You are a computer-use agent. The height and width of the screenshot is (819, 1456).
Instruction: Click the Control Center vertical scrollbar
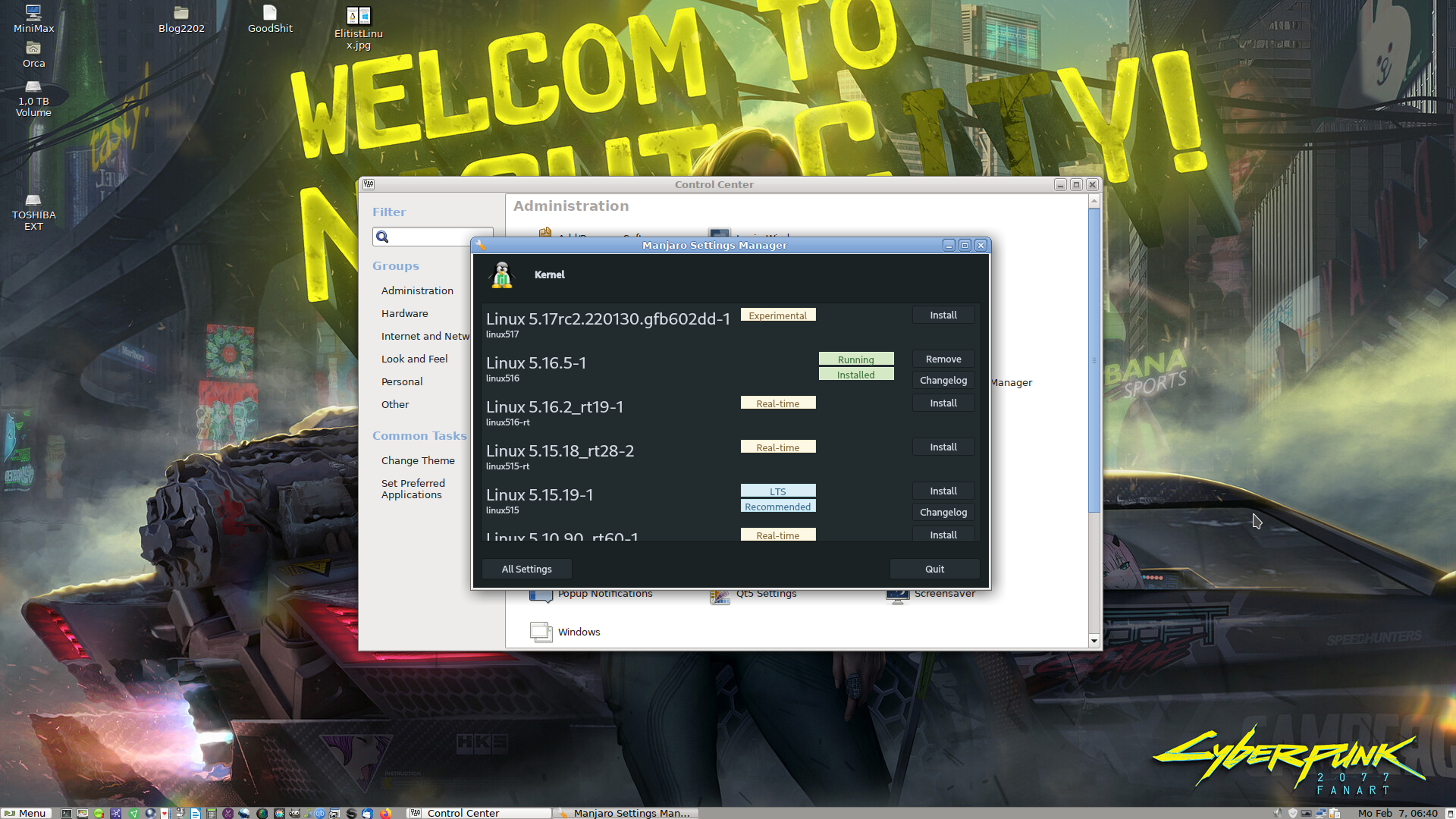[1094, 360]
